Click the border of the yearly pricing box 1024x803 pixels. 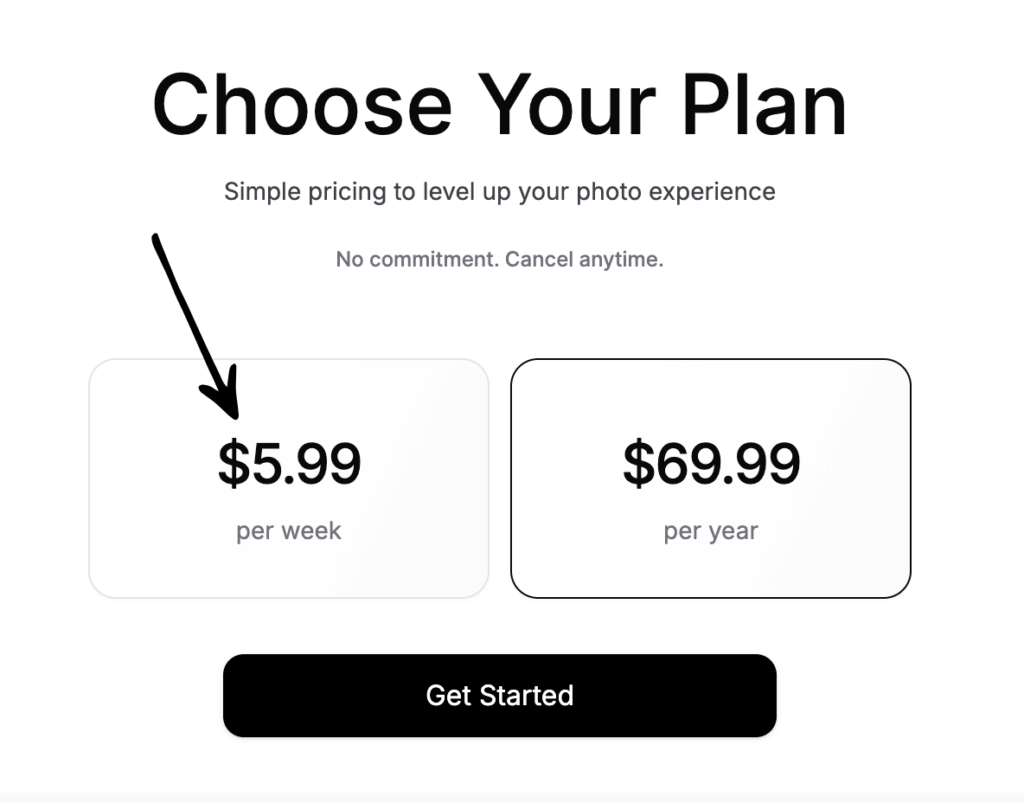coord(711,361)
